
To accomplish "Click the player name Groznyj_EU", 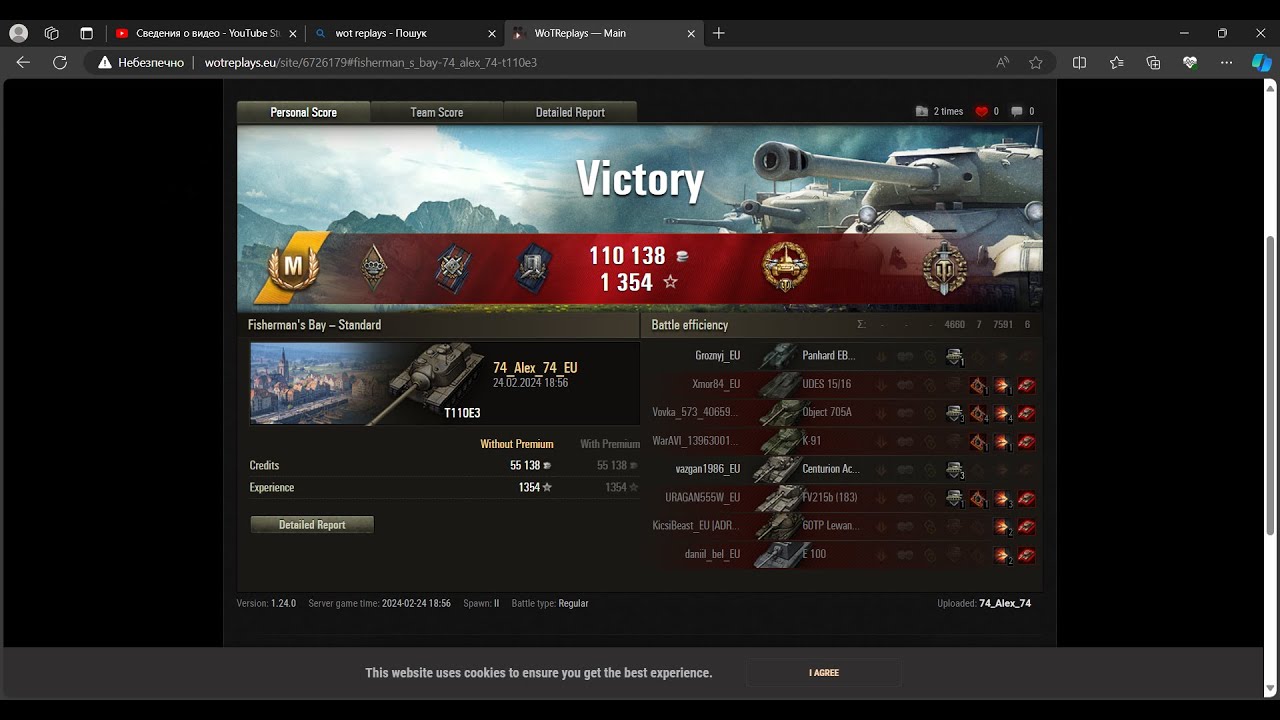I will [718, 356].
